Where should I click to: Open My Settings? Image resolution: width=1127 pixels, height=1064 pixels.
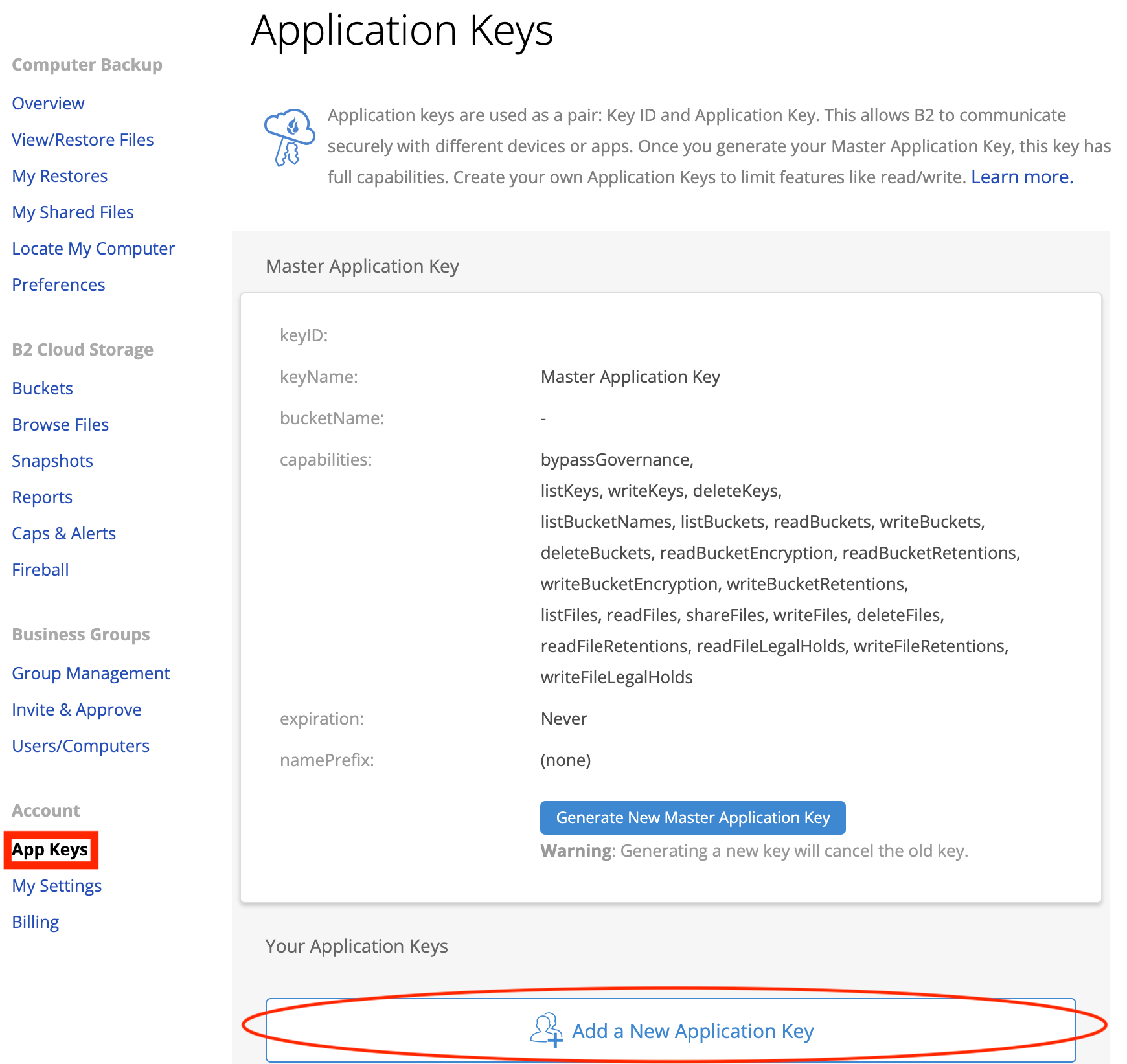click(56, 886)
